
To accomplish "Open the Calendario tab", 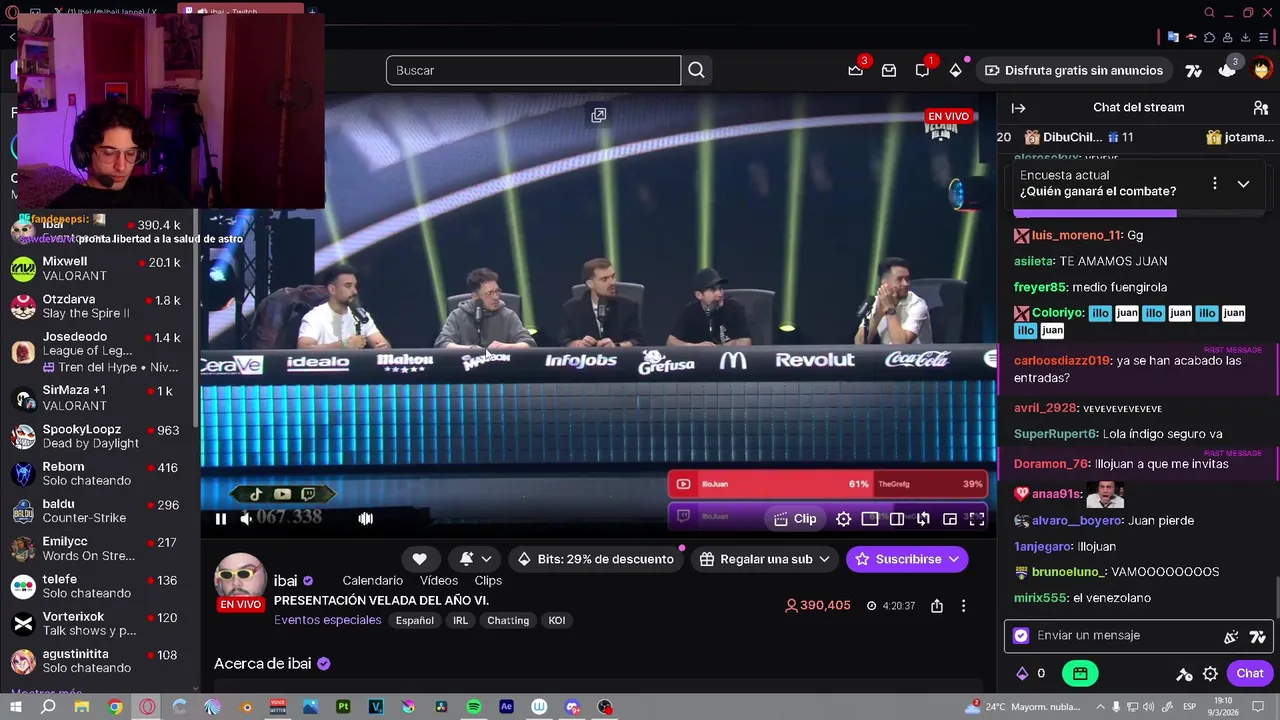I will click(373, 580).
